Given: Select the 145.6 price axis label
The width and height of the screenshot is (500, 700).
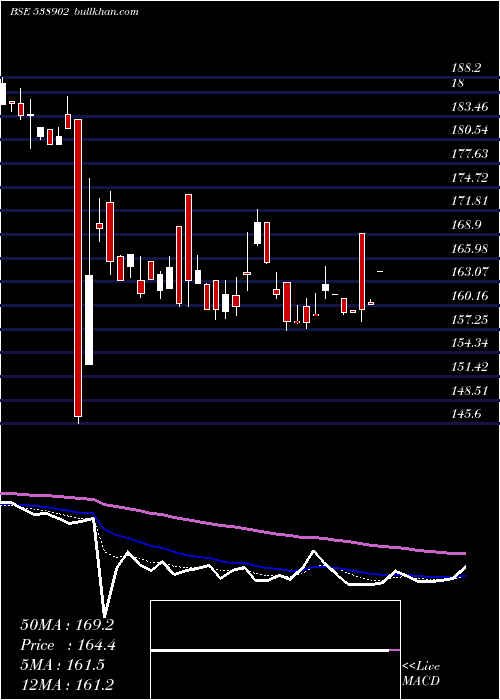Looking at the screenshot, I should pyautogui.click(x=467, y=414).
